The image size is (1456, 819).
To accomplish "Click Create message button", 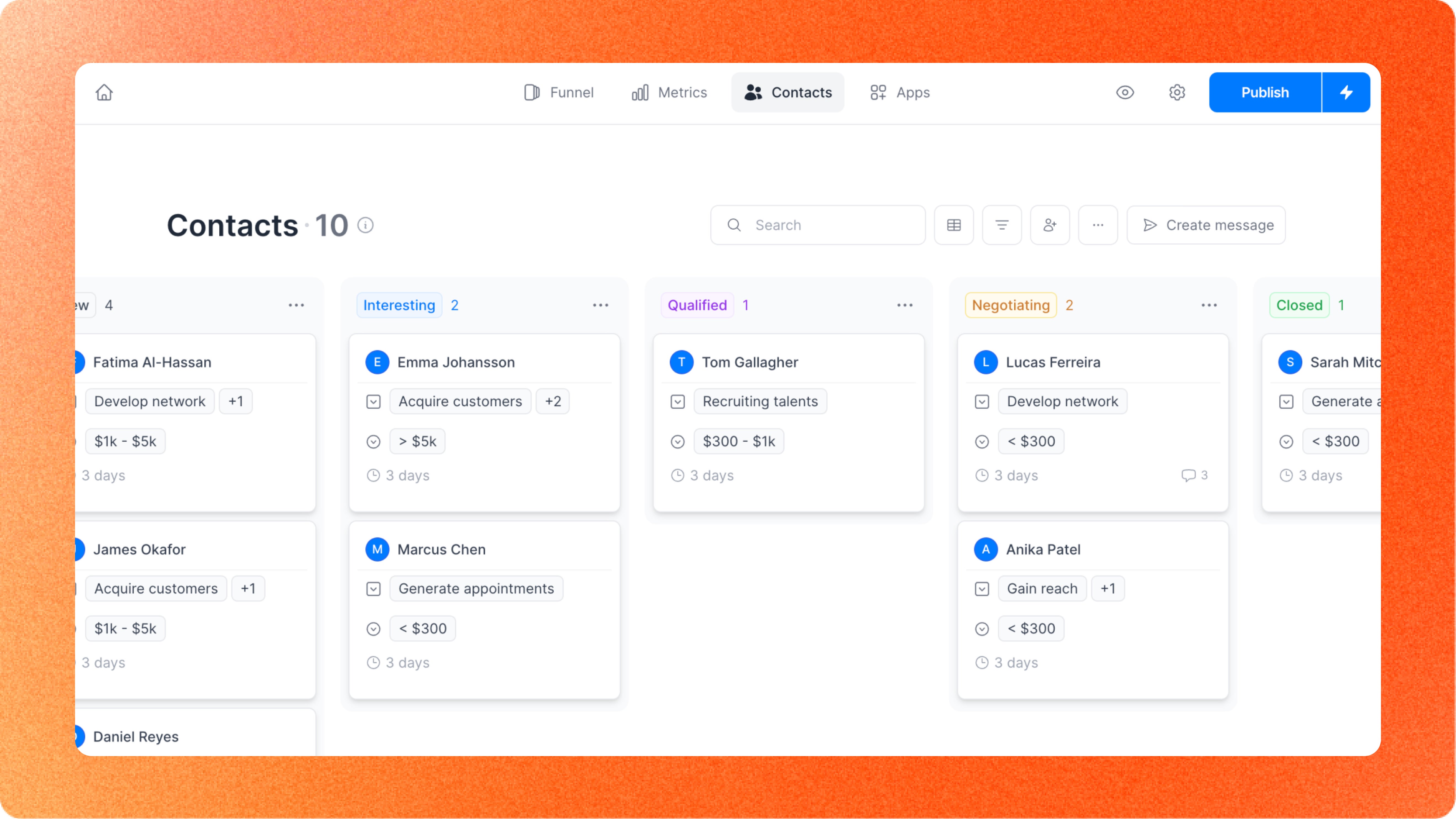I will (1206, 225).
